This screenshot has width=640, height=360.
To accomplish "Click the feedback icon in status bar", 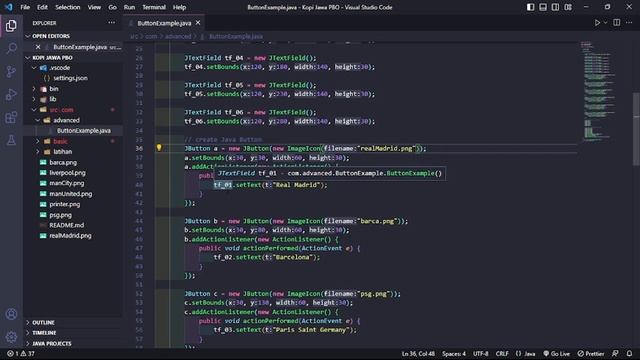I will (615, 353).
